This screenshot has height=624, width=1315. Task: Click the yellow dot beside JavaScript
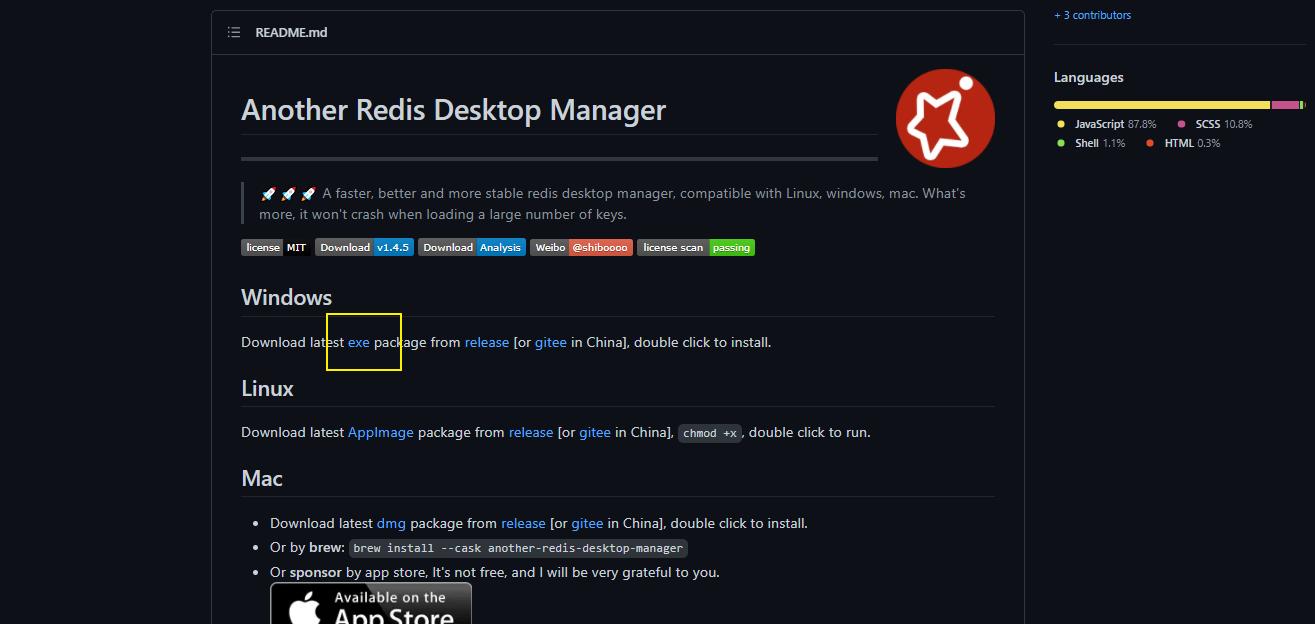1061,124
